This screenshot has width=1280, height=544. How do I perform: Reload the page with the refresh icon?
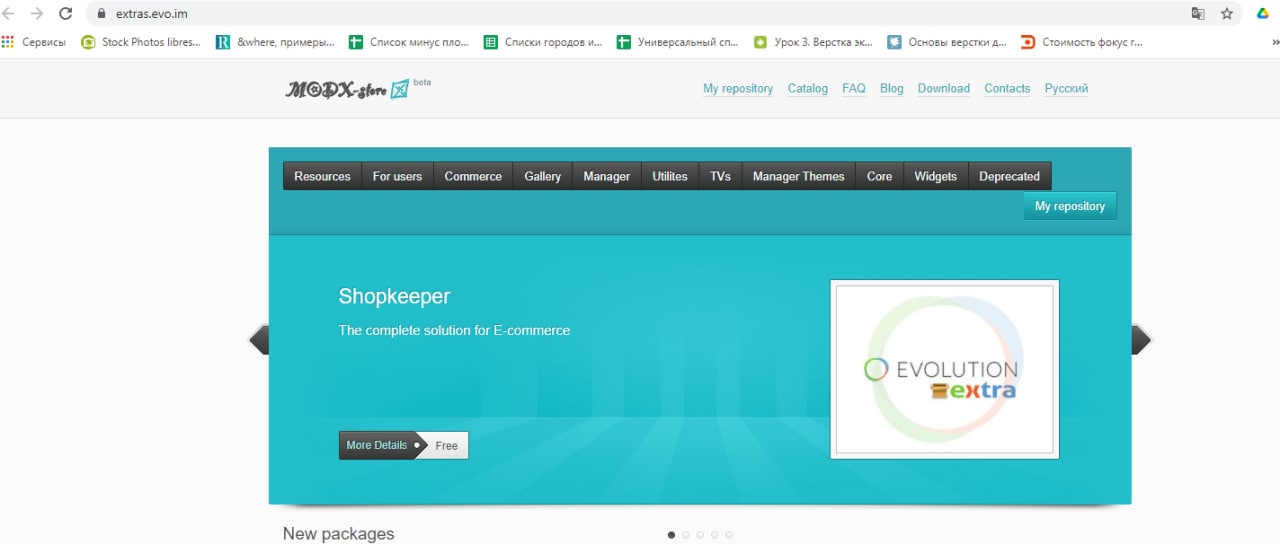(66, 14)
